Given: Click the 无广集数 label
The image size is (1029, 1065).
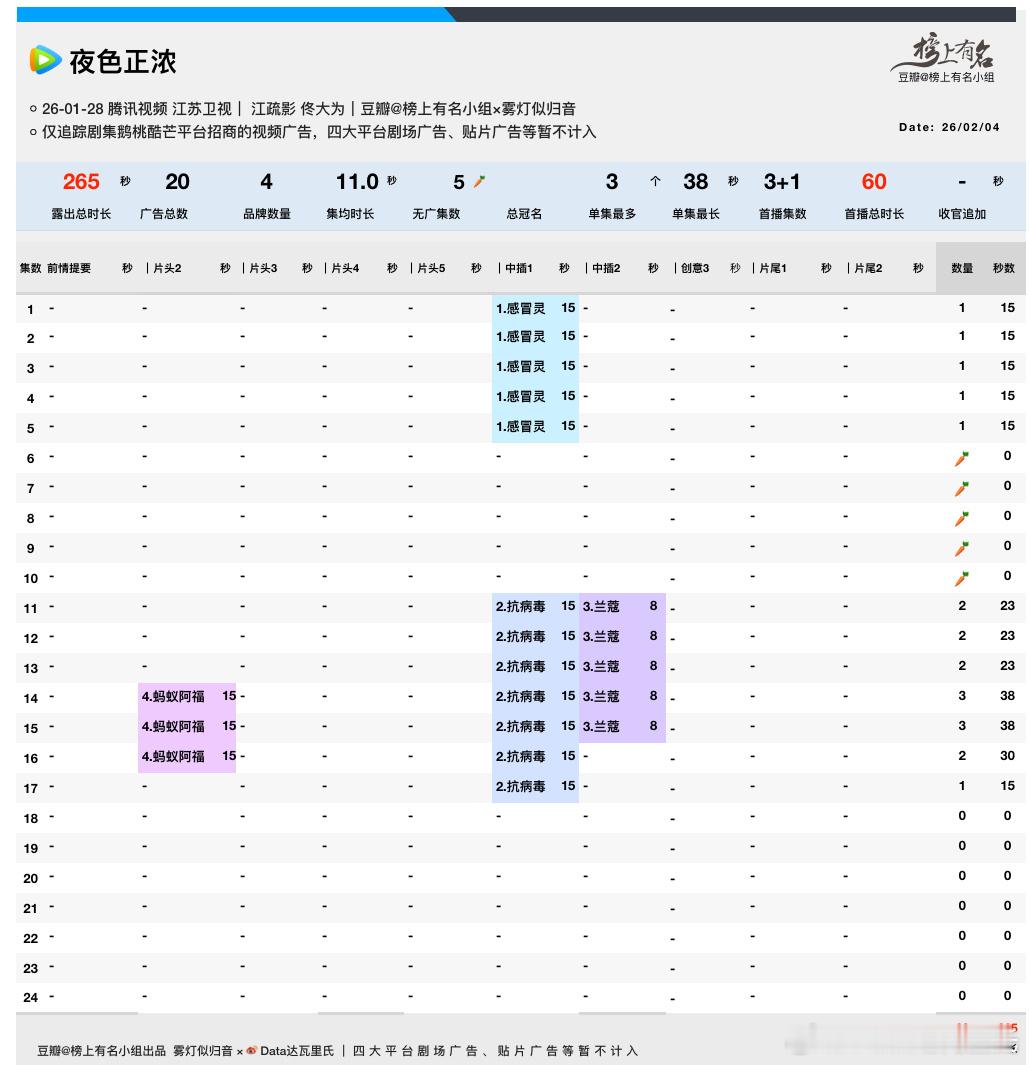Looking at the screenshot, I should point(436,214).
